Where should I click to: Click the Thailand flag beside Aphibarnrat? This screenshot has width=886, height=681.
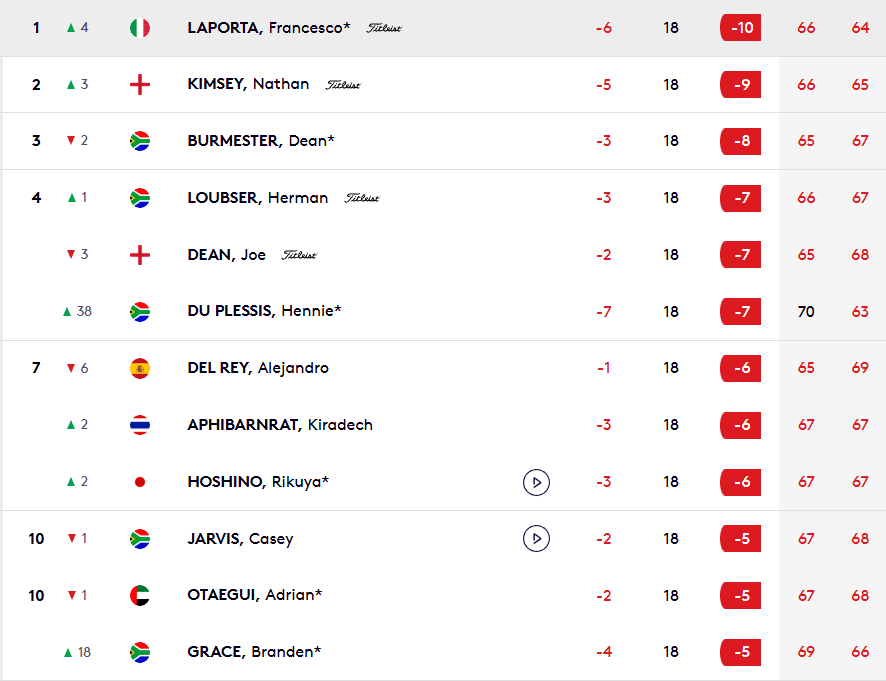pos(140,425)
